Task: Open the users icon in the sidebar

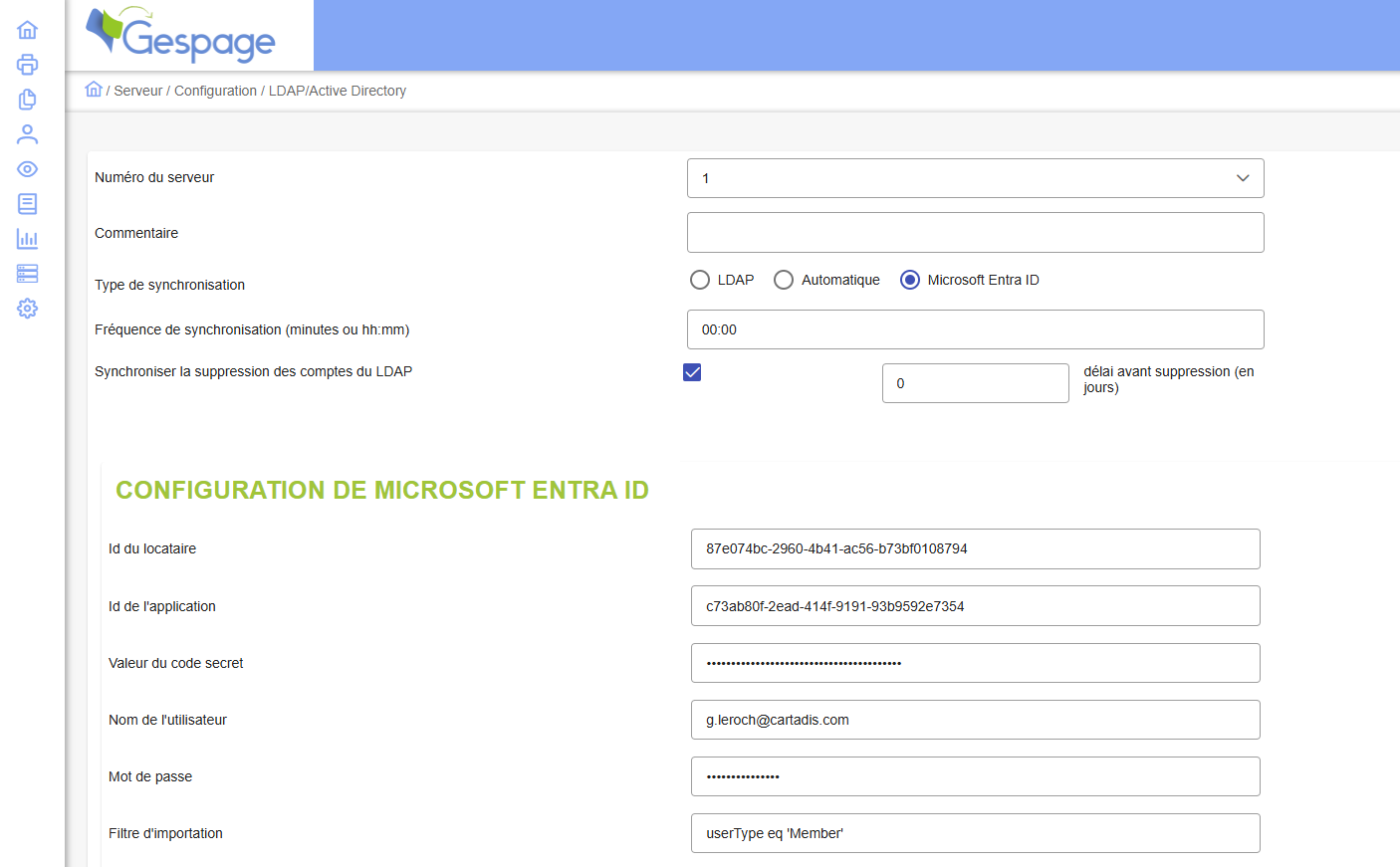Action: tap(28, 134)
